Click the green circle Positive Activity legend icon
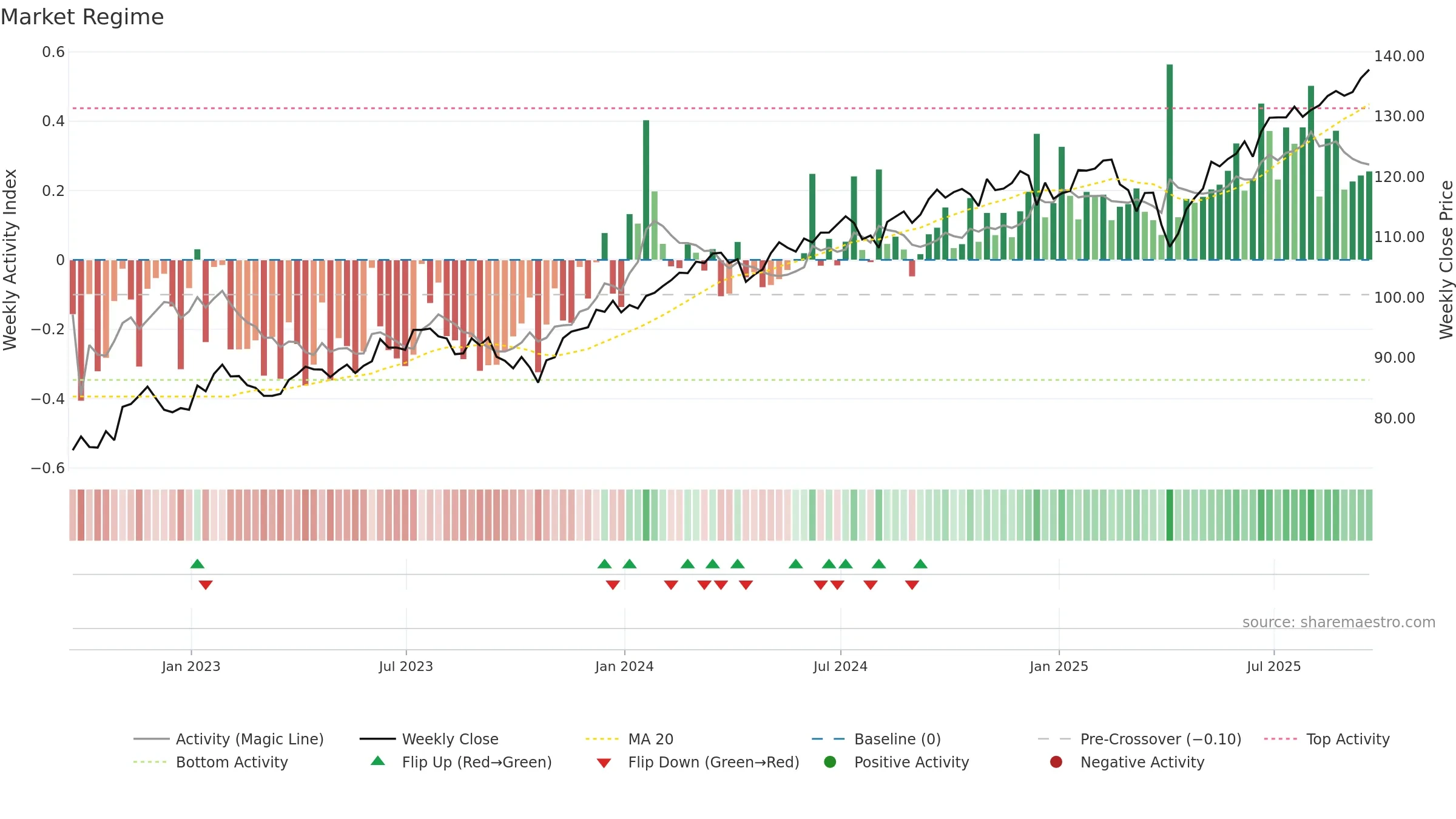This screenshot has width=1456, height=819. point(831,762)
